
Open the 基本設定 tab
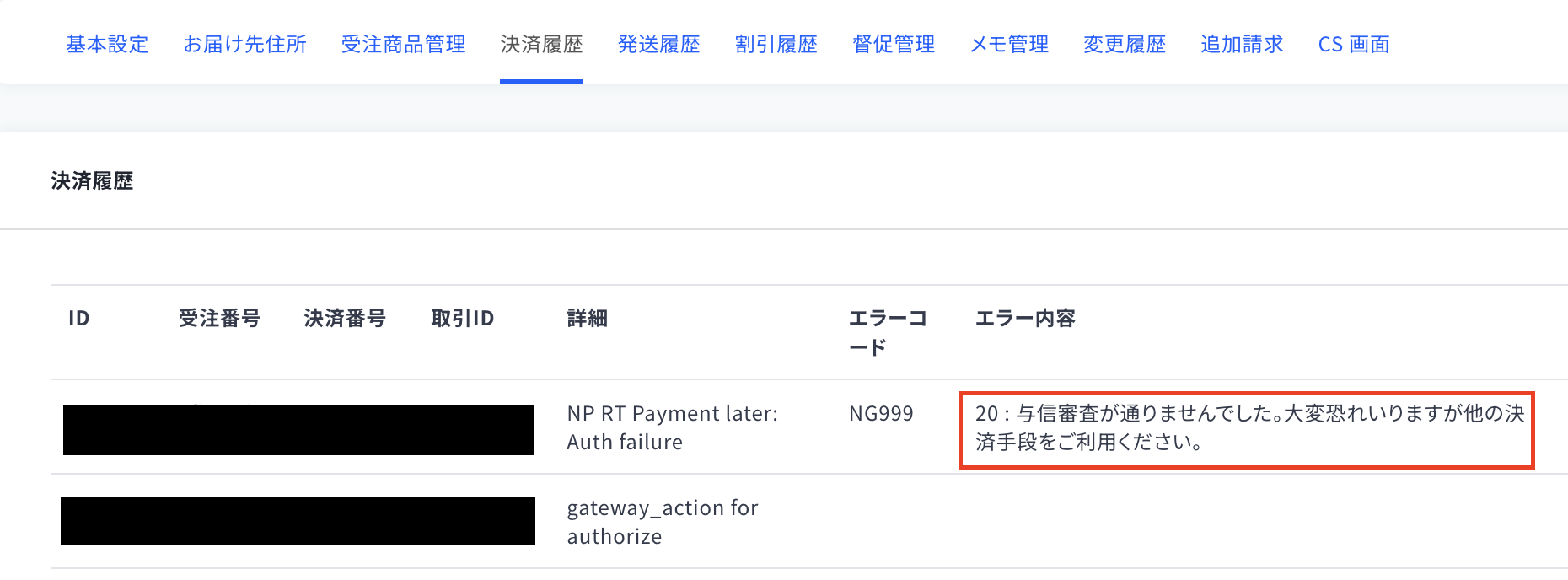pyautogui.click(x=107, y=44)
